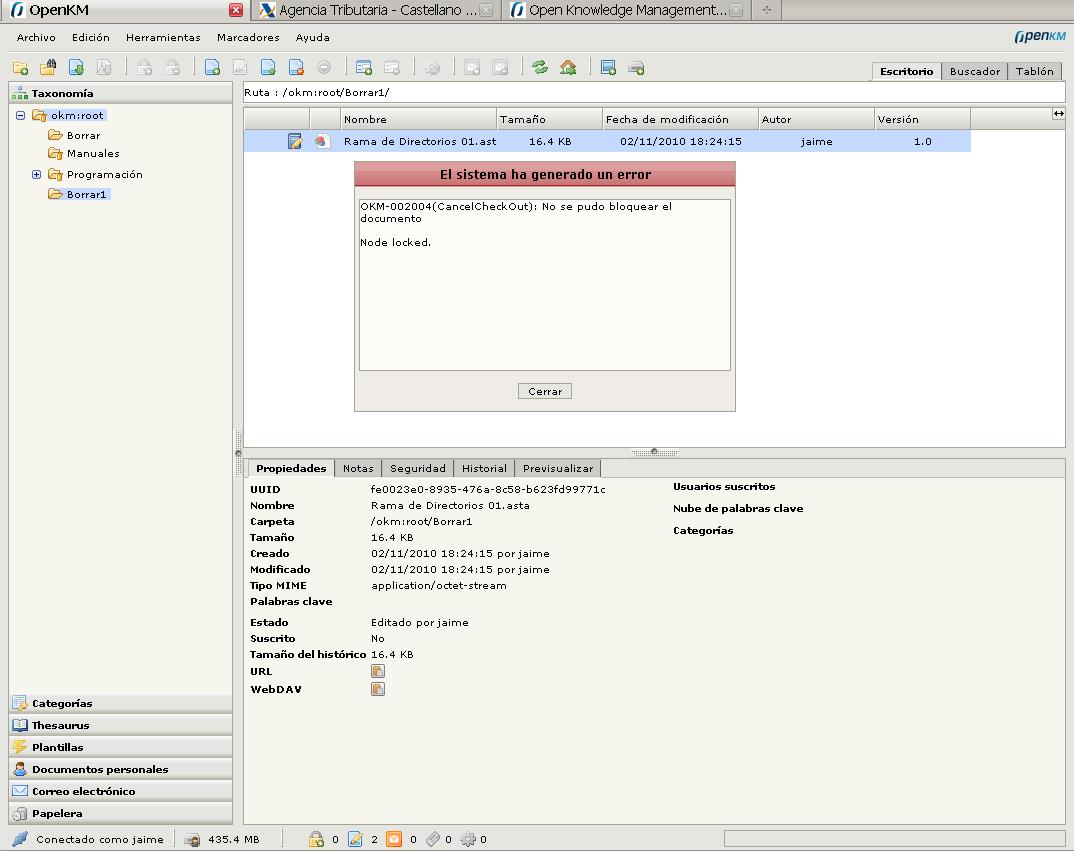Switch to Agencia Tributaria browser tab
This screenshot has height=851, width=1074.
(x=377, y=10)
